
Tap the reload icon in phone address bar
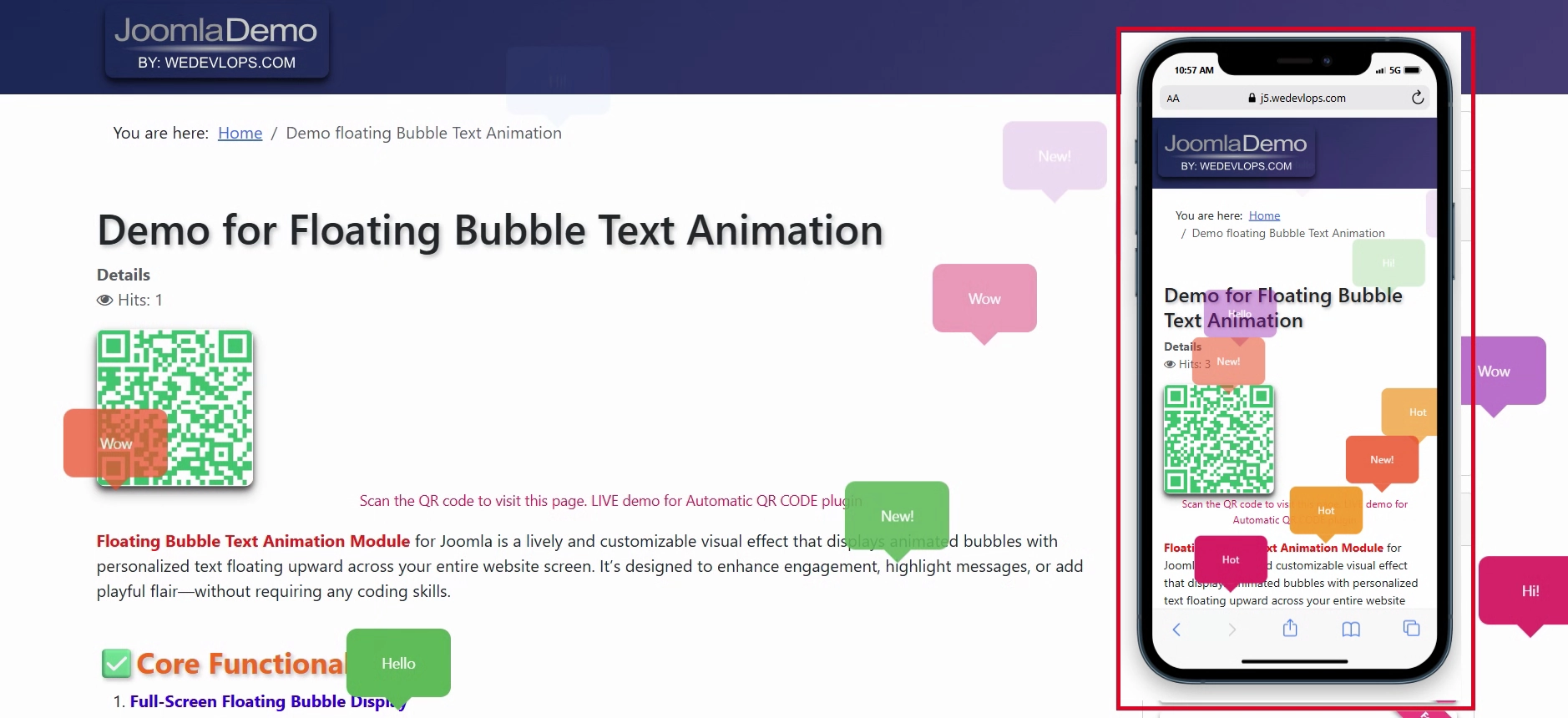coord(1418,98)
